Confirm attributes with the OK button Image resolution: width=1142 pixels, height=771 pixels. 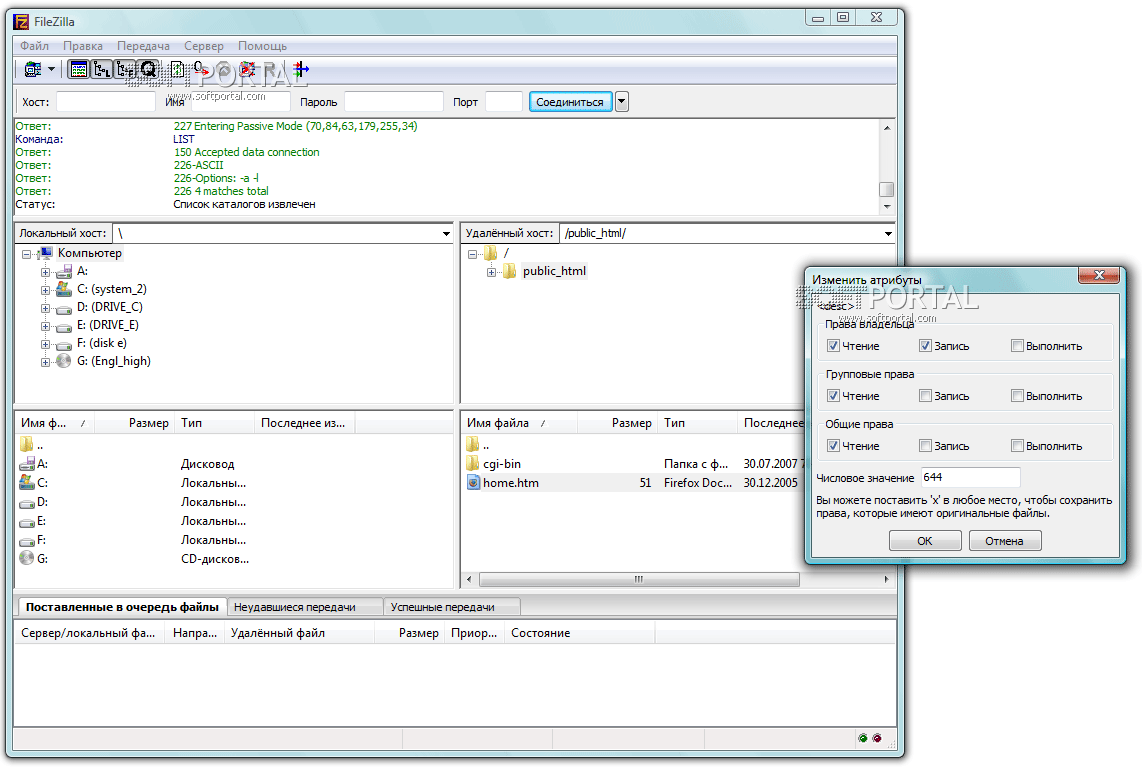click(x=924, y=541)
